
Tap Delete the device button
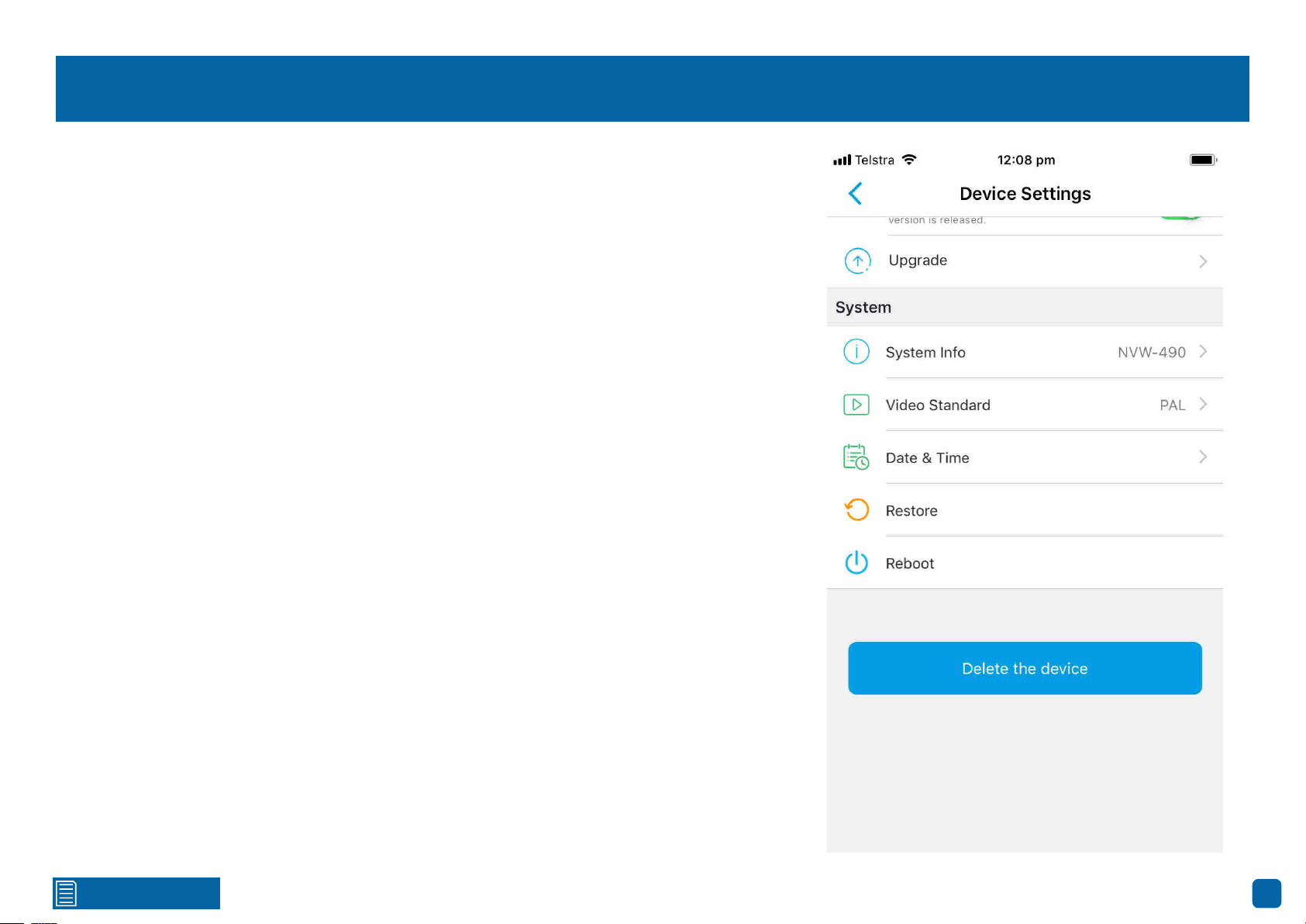(1025, 668)
